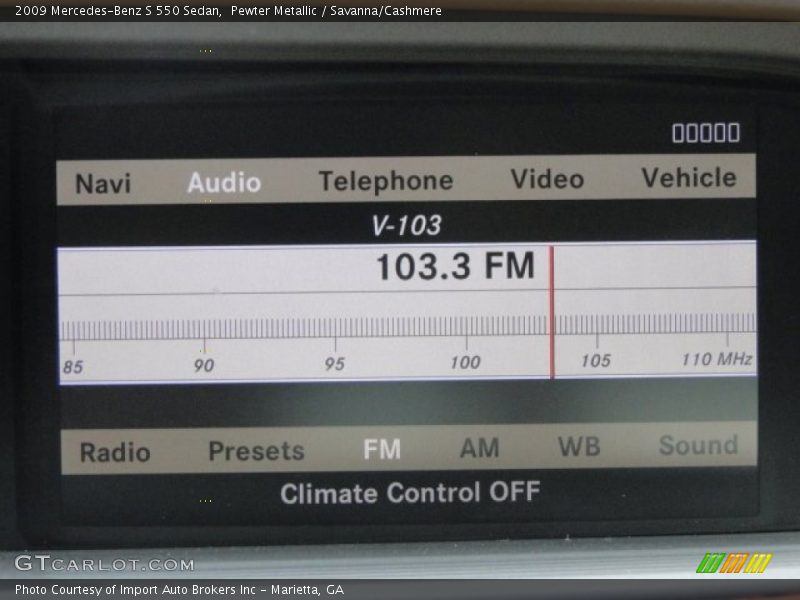800x600 pixels.
Task: Open the Sound settings
Action: [698, 445]
